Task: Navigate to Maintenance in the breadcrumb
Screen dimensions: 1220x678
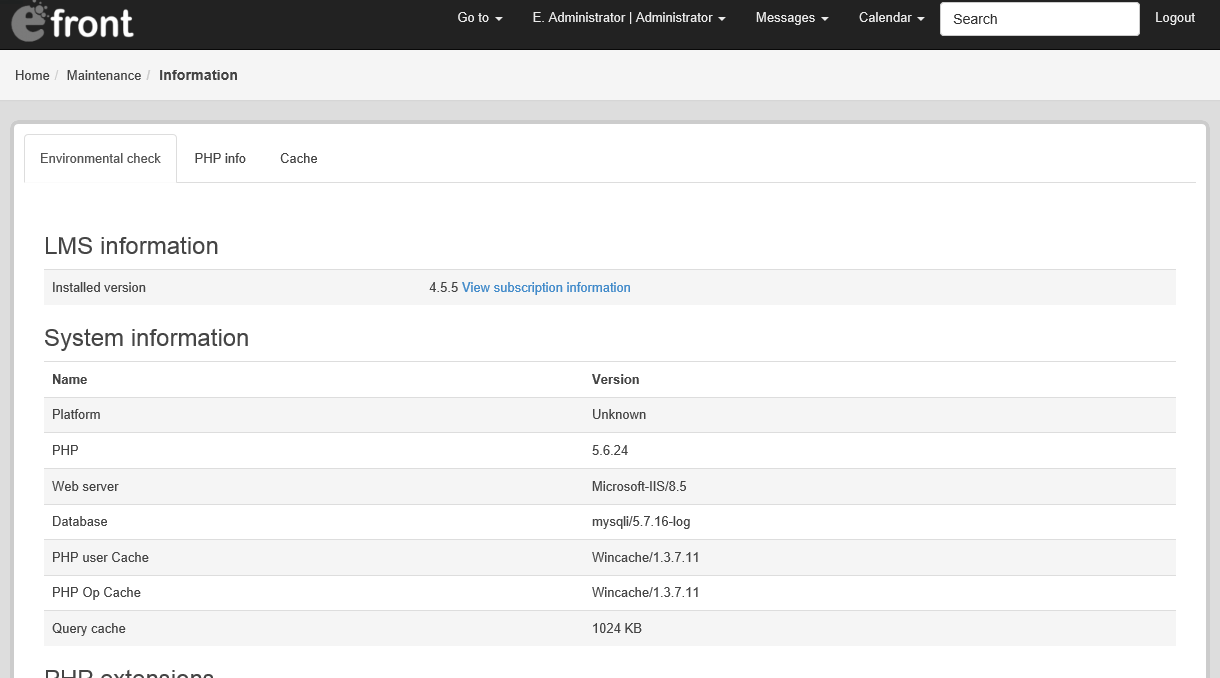Action: (104, 75)
